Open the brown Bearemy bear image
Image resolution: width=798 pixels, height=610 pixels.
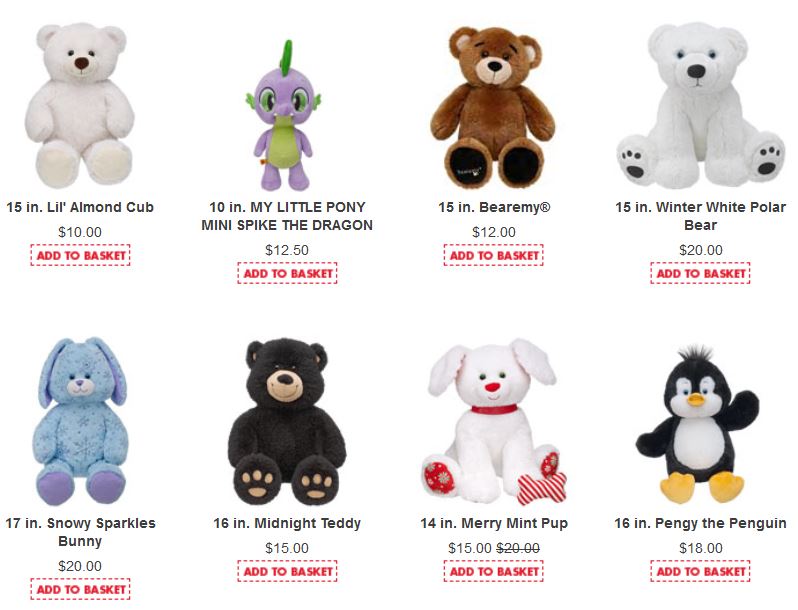(493, 107)
